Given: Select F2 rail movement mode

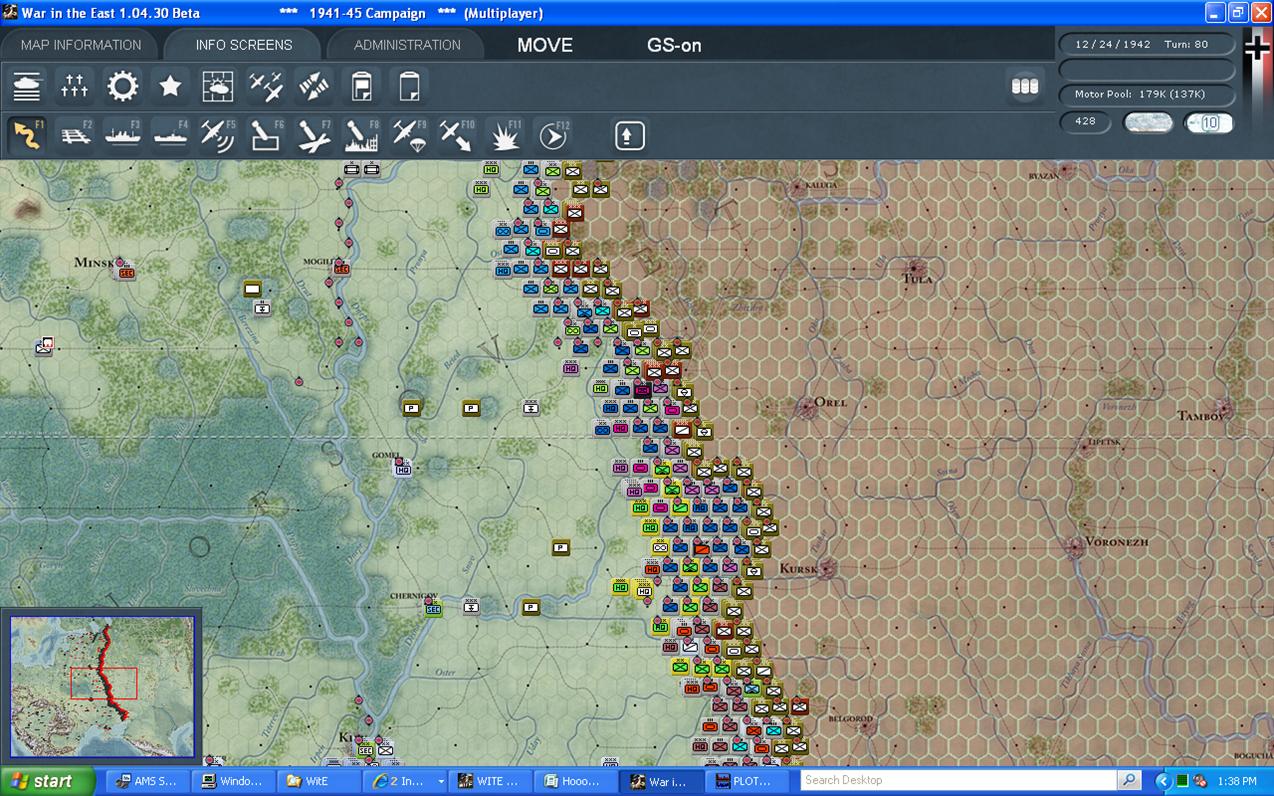Looking at the screenshot, I should click(x=75, y=135).
